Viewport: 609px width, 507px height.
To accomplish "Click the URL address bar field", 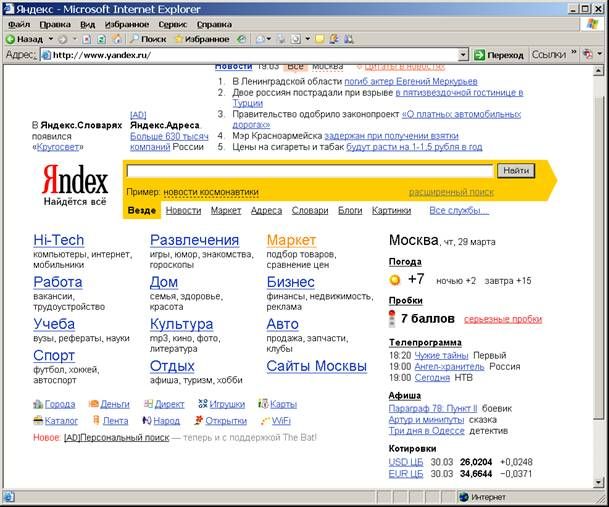I will pyautogui.click(x=254, y=55).
